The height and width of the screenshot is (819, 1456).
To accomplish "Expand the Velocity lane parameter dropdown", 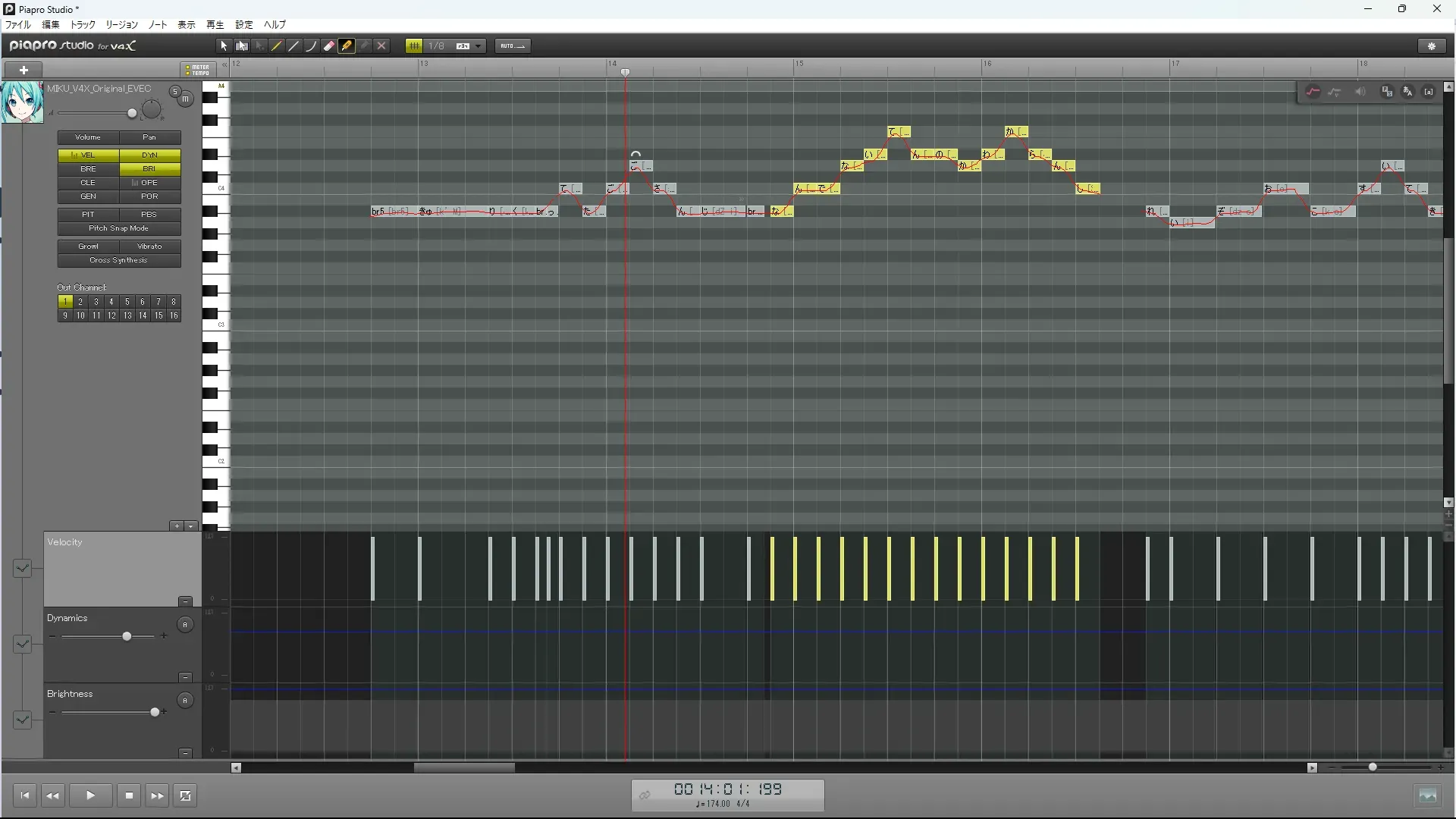I will 22,568.
